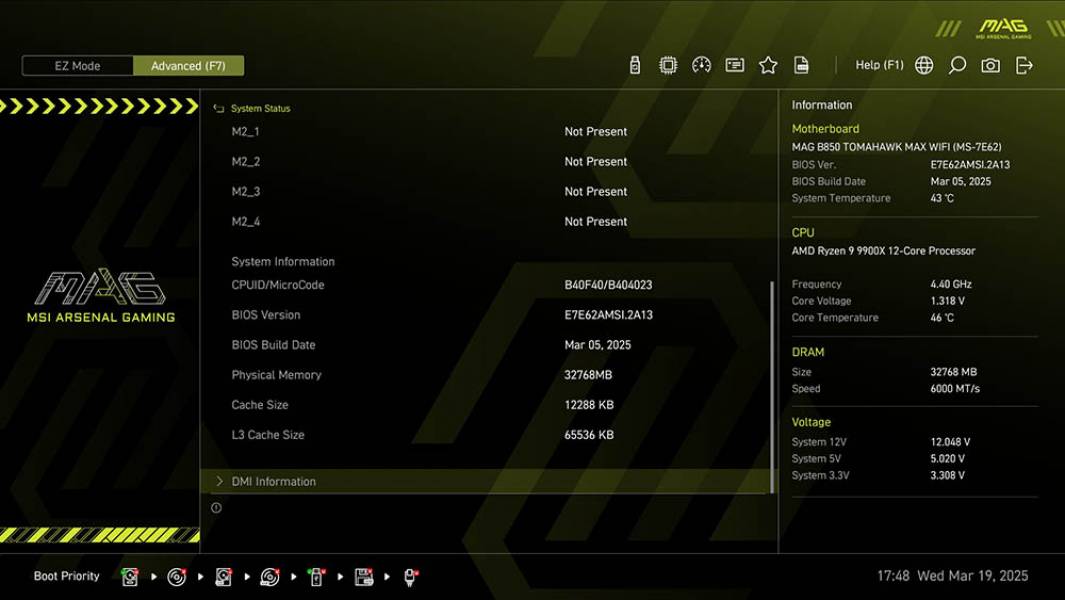Select fourth boot priority USB CD/DVD icon
The height and width of the screenshot is (600, 1065).
pos(270,577)
